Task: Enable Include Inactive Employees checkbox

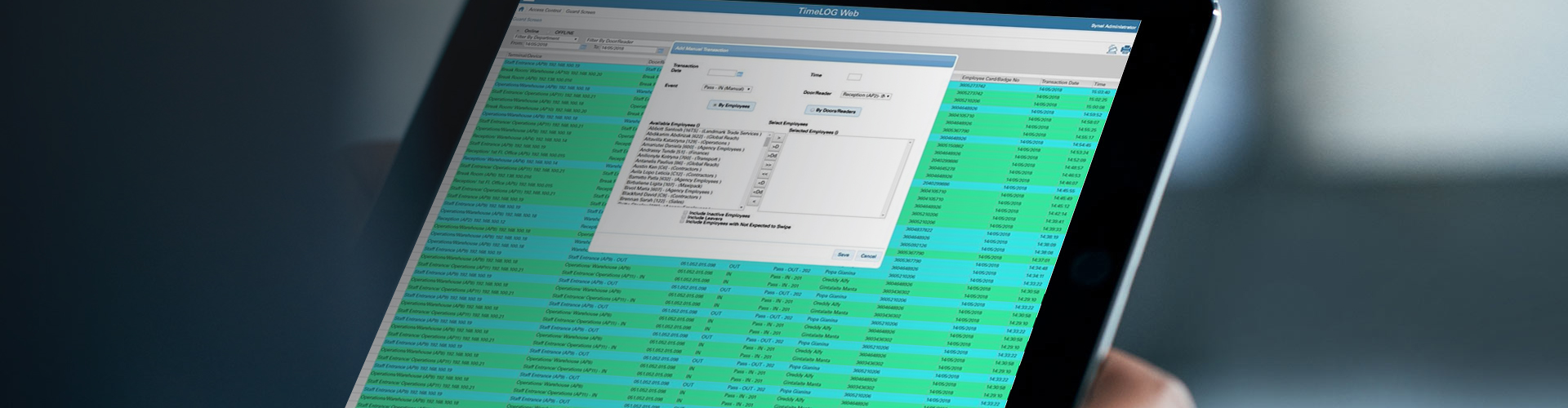Action: click(684, 215)
